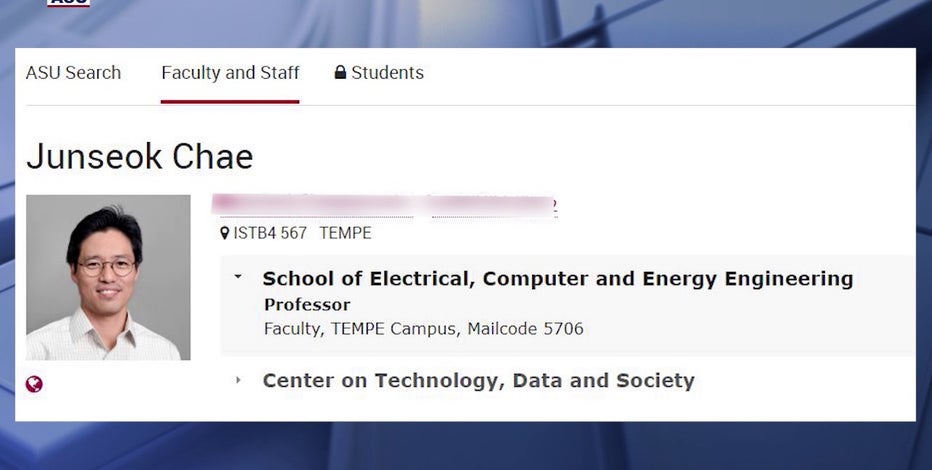Select the Faculty and Staff tab
This screenshot has width=932, height=470.
(x=230, y=73)
